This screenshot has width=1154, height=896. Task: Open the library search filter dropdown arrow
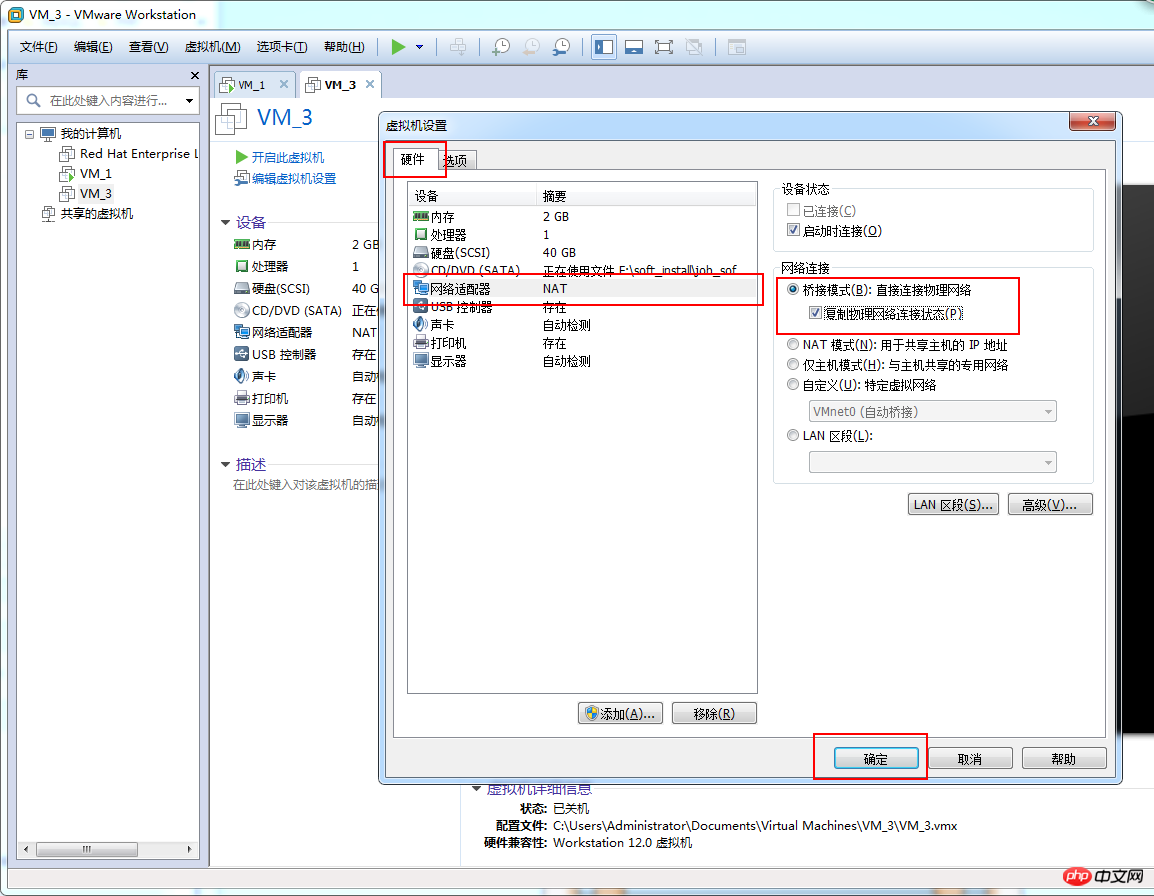[188, 101]
